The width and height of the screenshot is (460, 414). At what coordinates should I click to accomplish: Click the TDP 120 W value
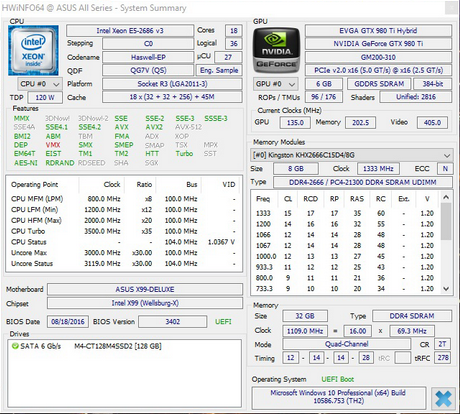45,98
